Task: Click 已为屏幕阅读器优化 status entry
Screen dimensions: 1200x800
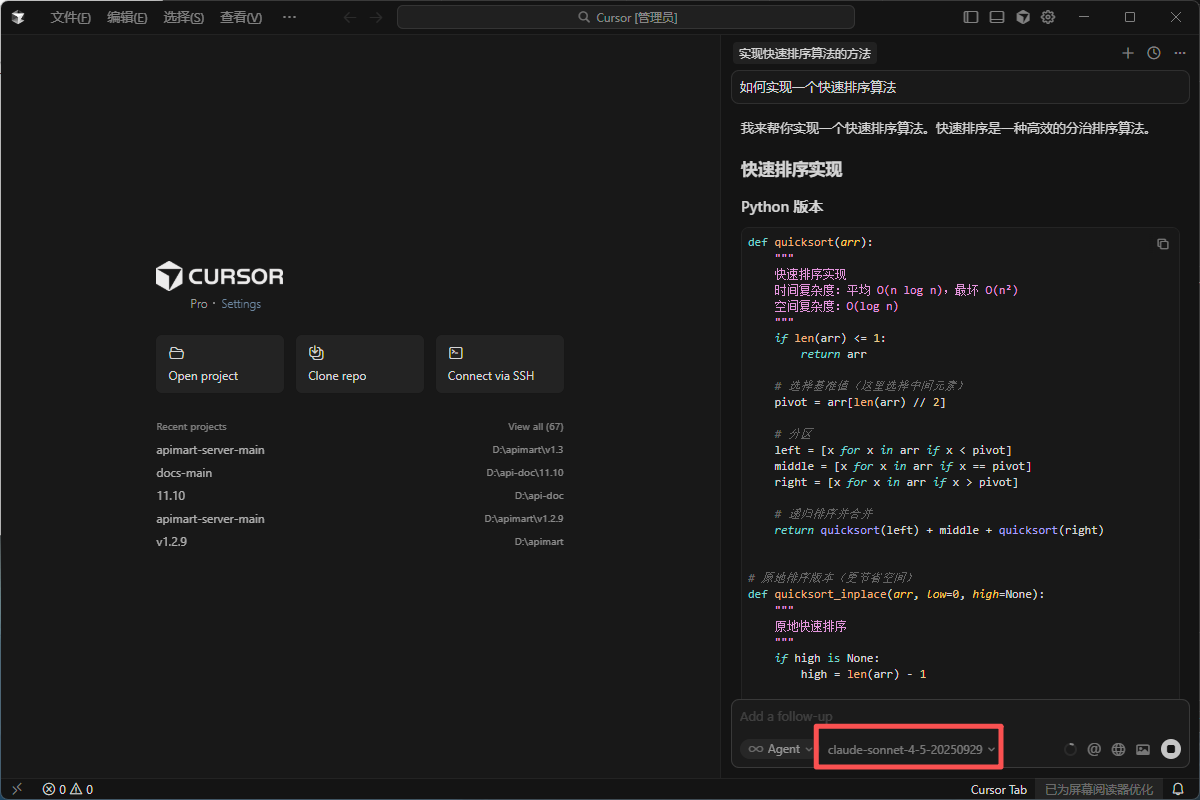Action: pos(1098,789)
